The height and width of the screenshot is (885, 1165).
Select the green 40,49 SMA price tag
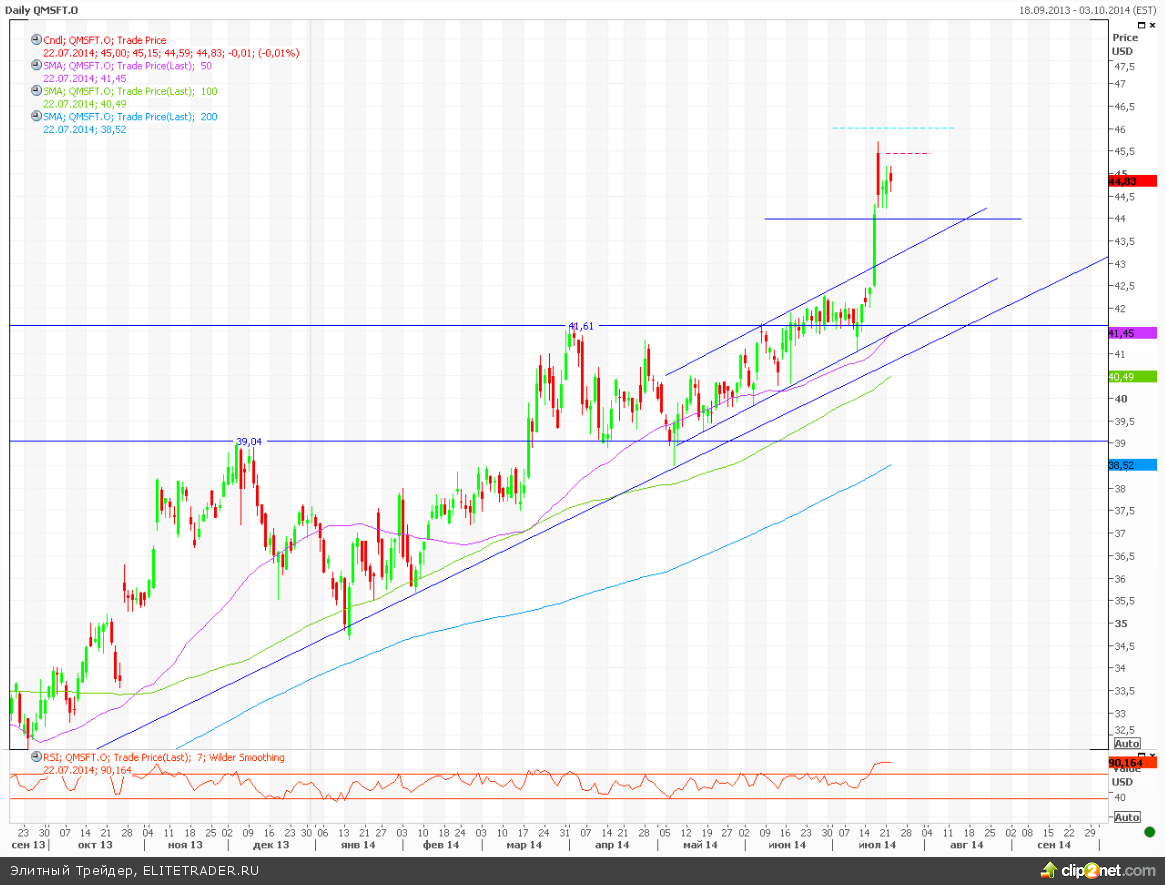click(1132, 377)
